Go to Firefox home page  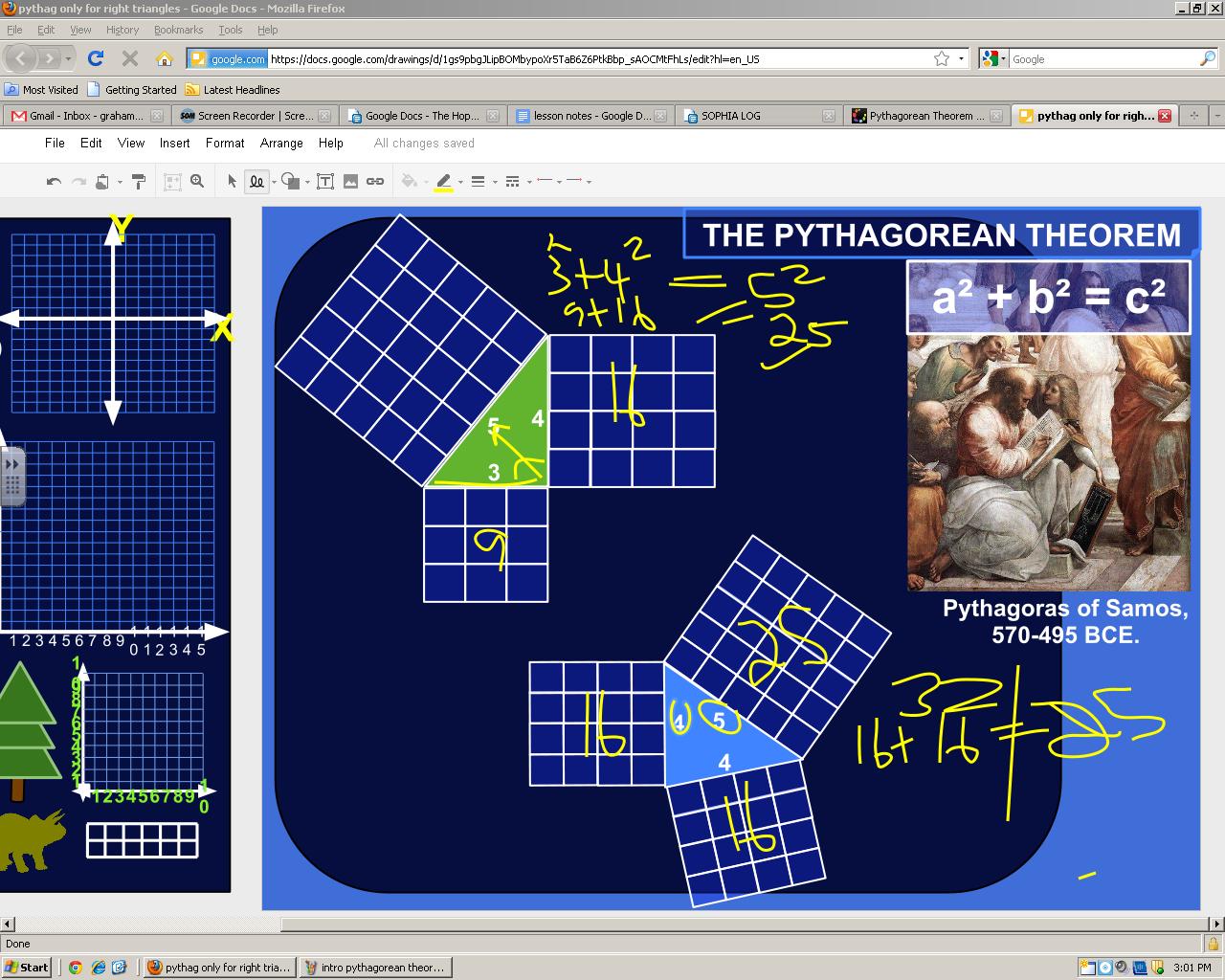point(165,58)
